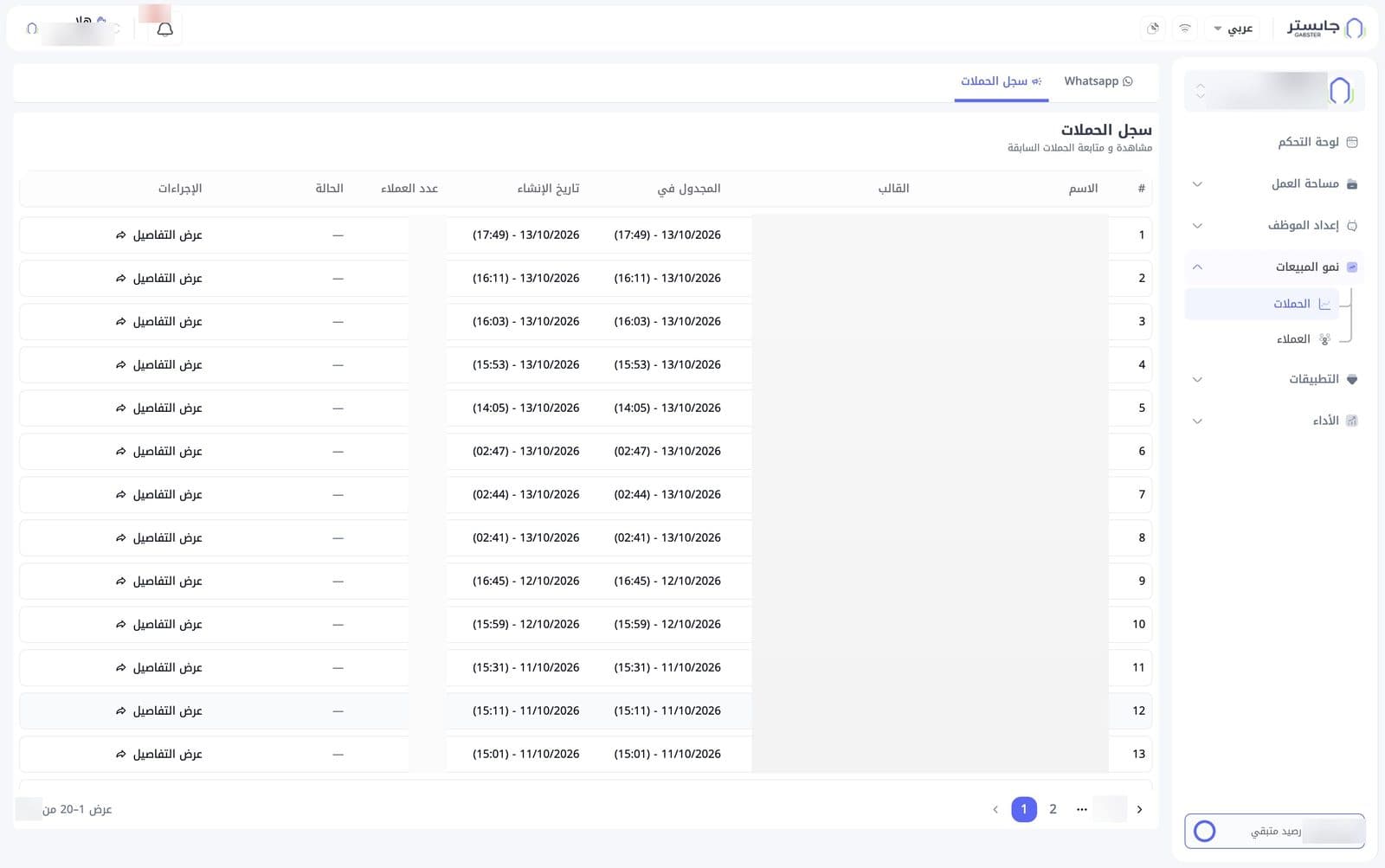Click the share arrow icon in row 3
Viewport: 1385px width, 868px height.
120,321
